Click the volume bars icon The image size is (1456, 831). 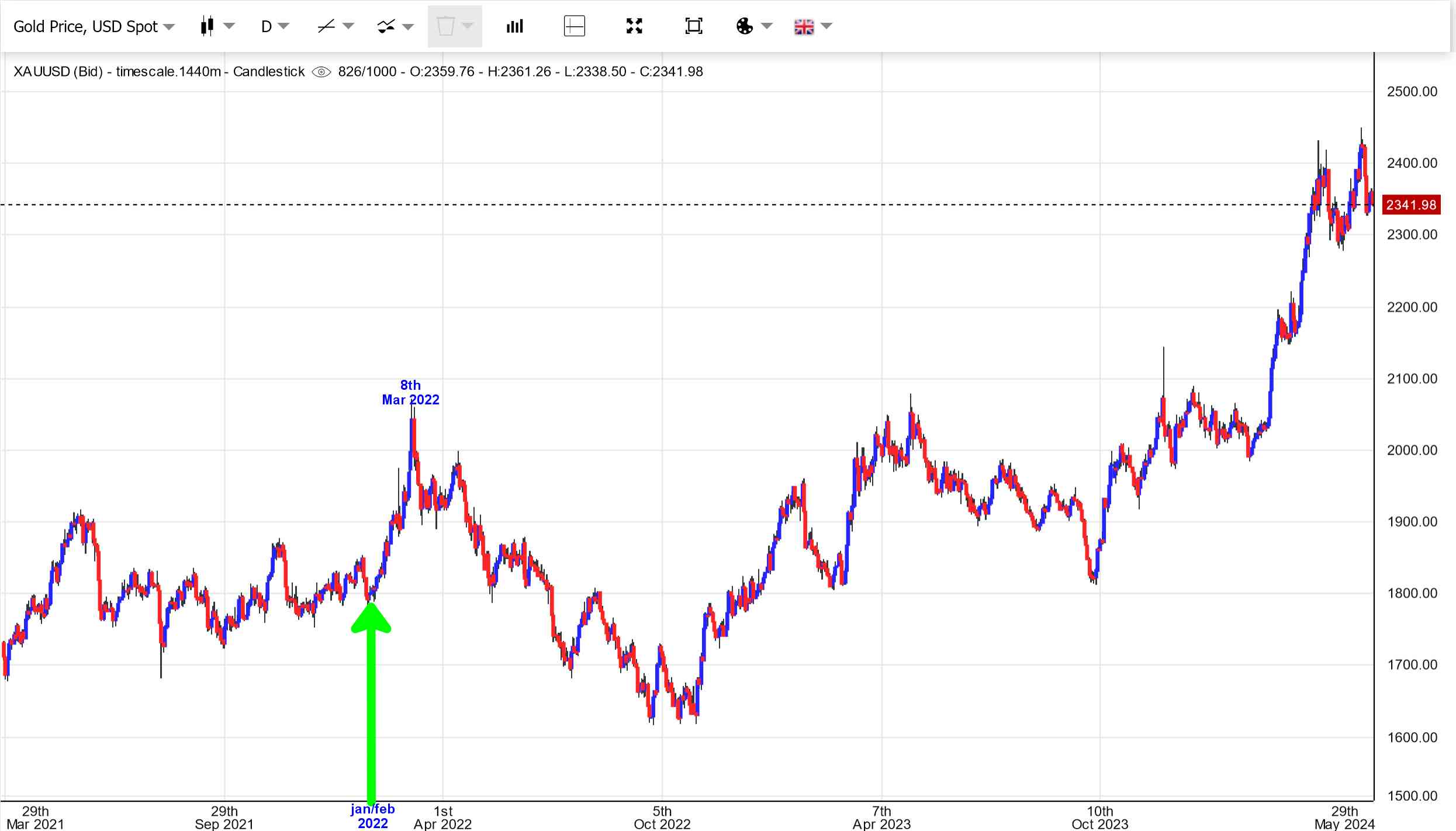(x=514, y=26)
